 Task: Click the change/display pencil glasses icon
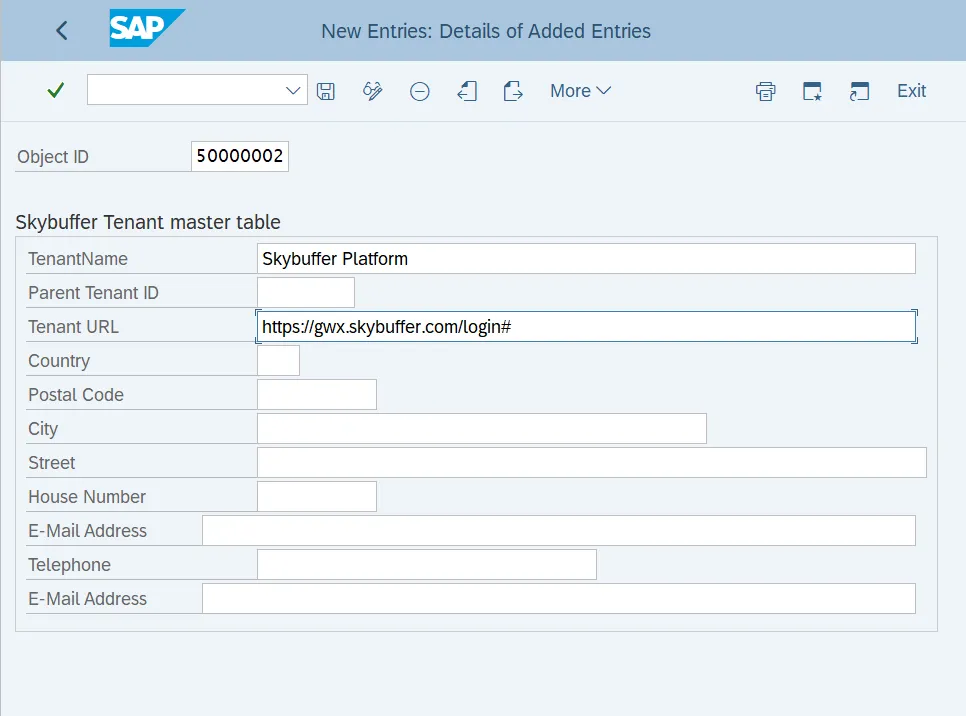pos(372,91)
